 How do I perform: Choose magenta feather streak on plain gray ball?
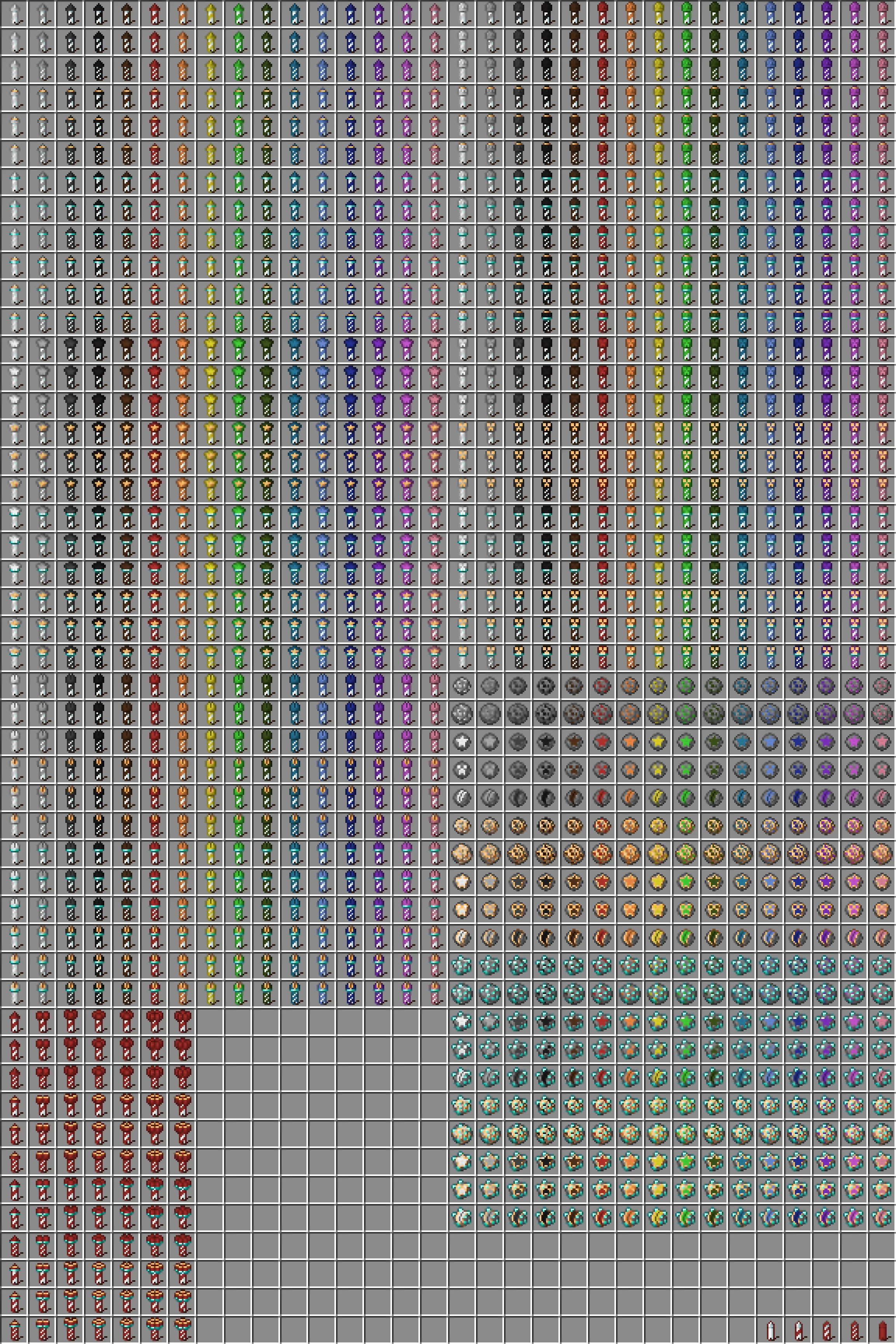pos(854,798)
